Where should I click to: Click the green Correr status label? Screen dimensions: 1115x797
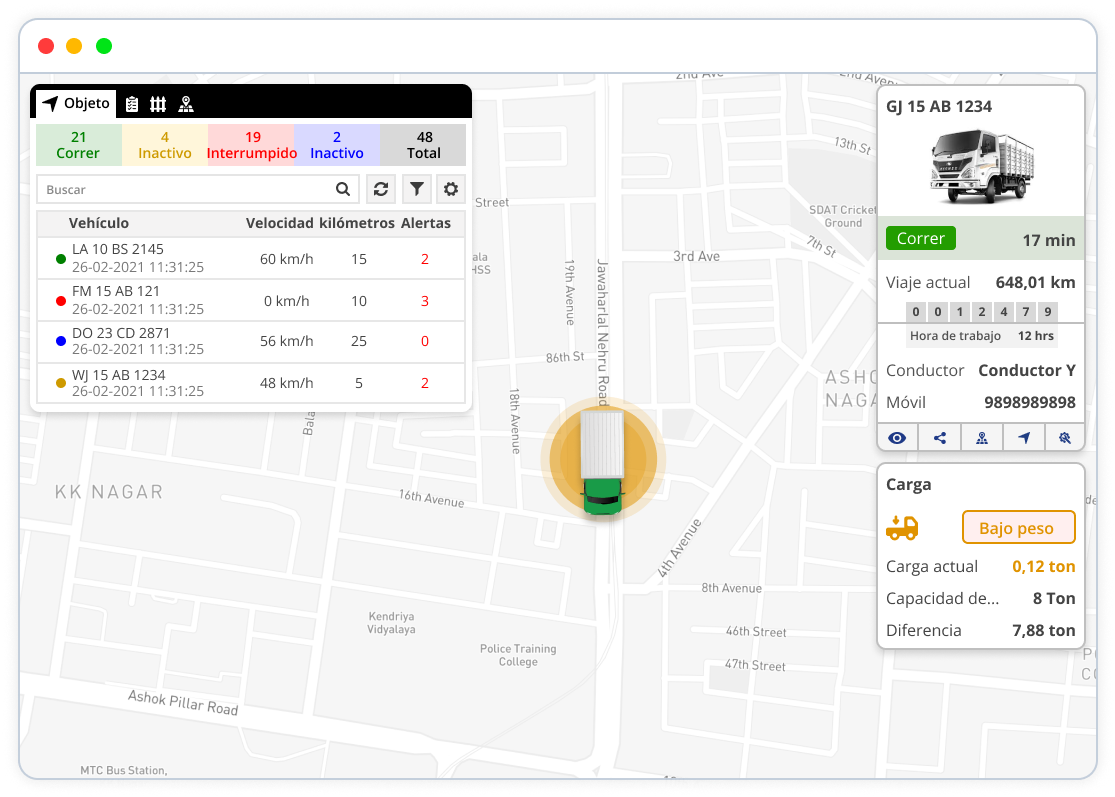point(920,239)
